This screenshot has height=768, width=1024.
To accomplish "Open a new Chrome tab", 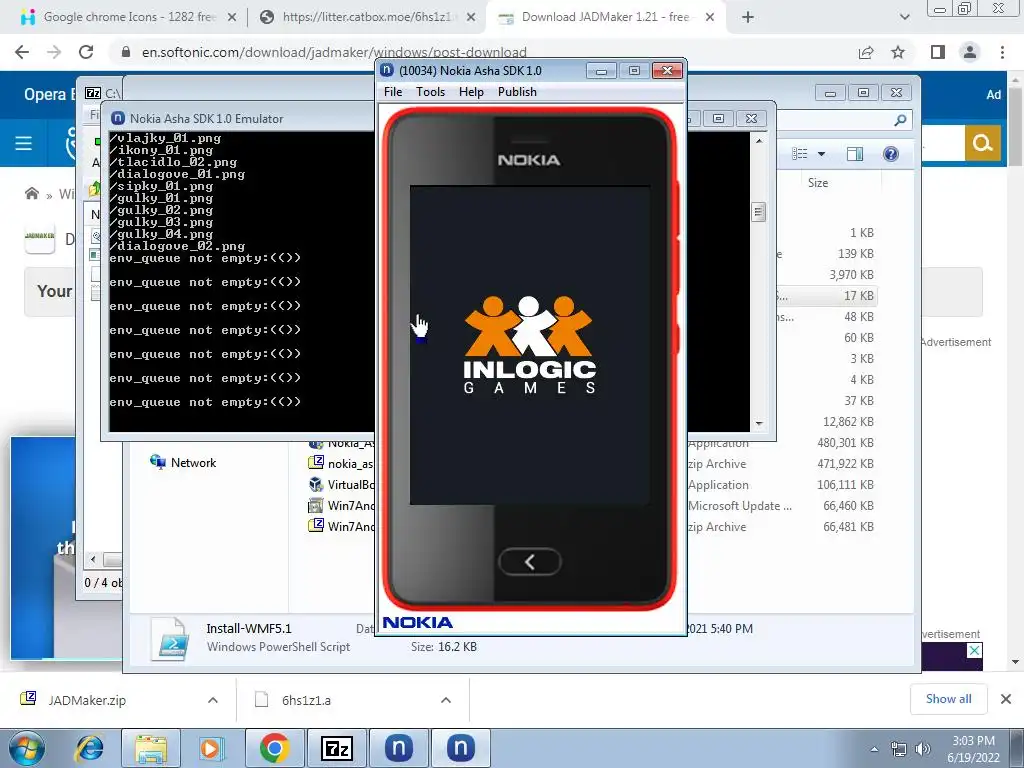I will point(748,18).
